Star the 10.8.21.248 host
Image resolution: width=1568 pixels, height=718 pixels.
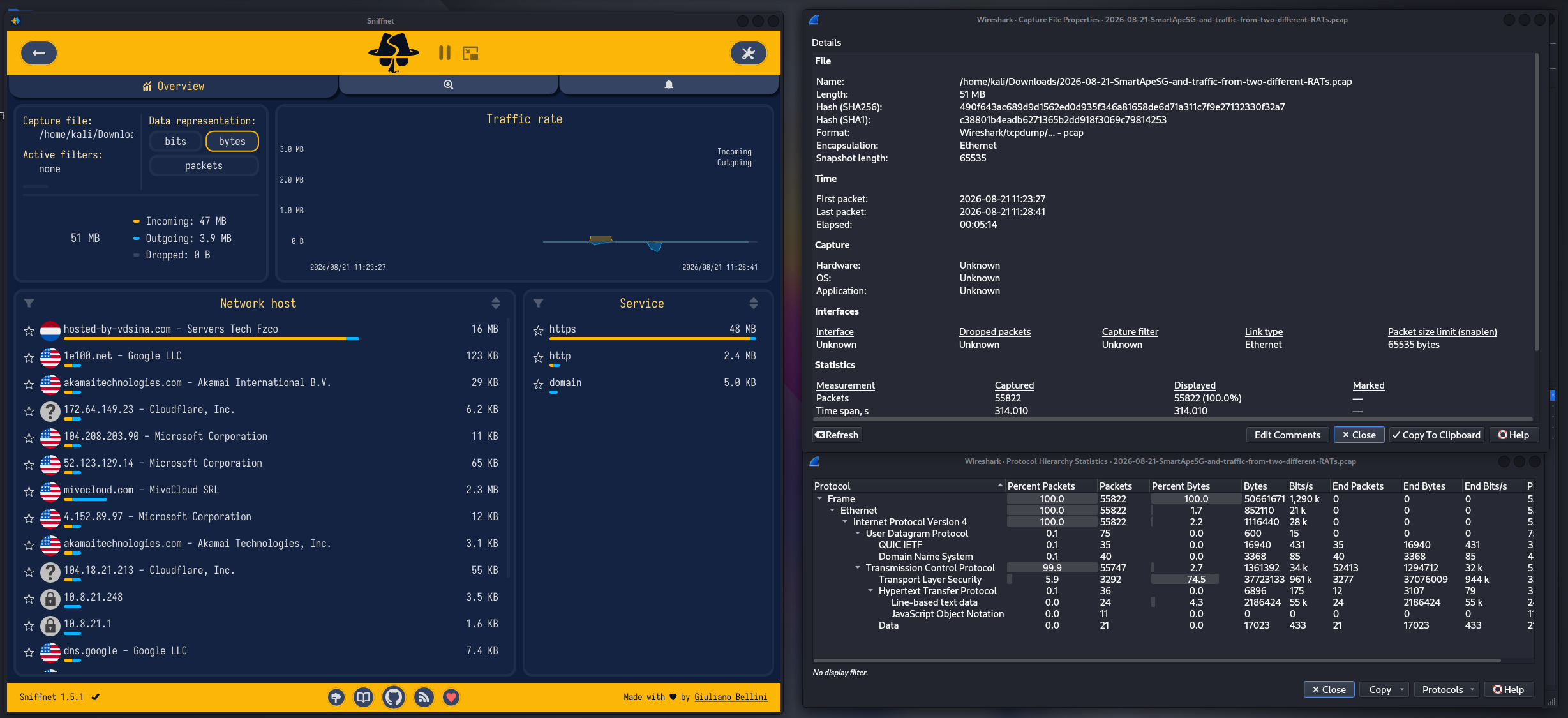tap(29, 599)
